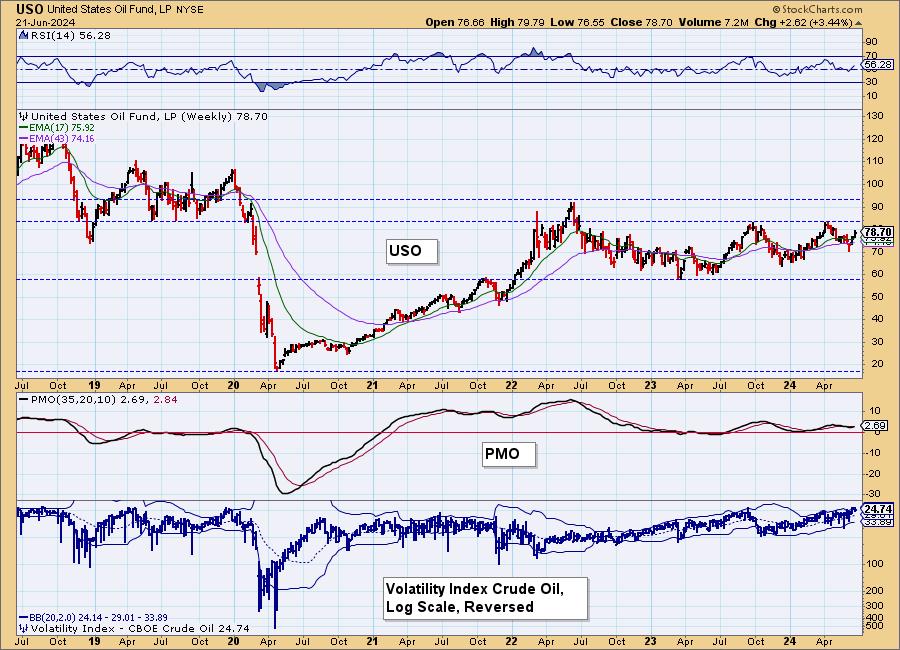Screen dimensions: 900x650
Task: Click the USO annotation box on the price chart
Action: (x=412, y=252)
